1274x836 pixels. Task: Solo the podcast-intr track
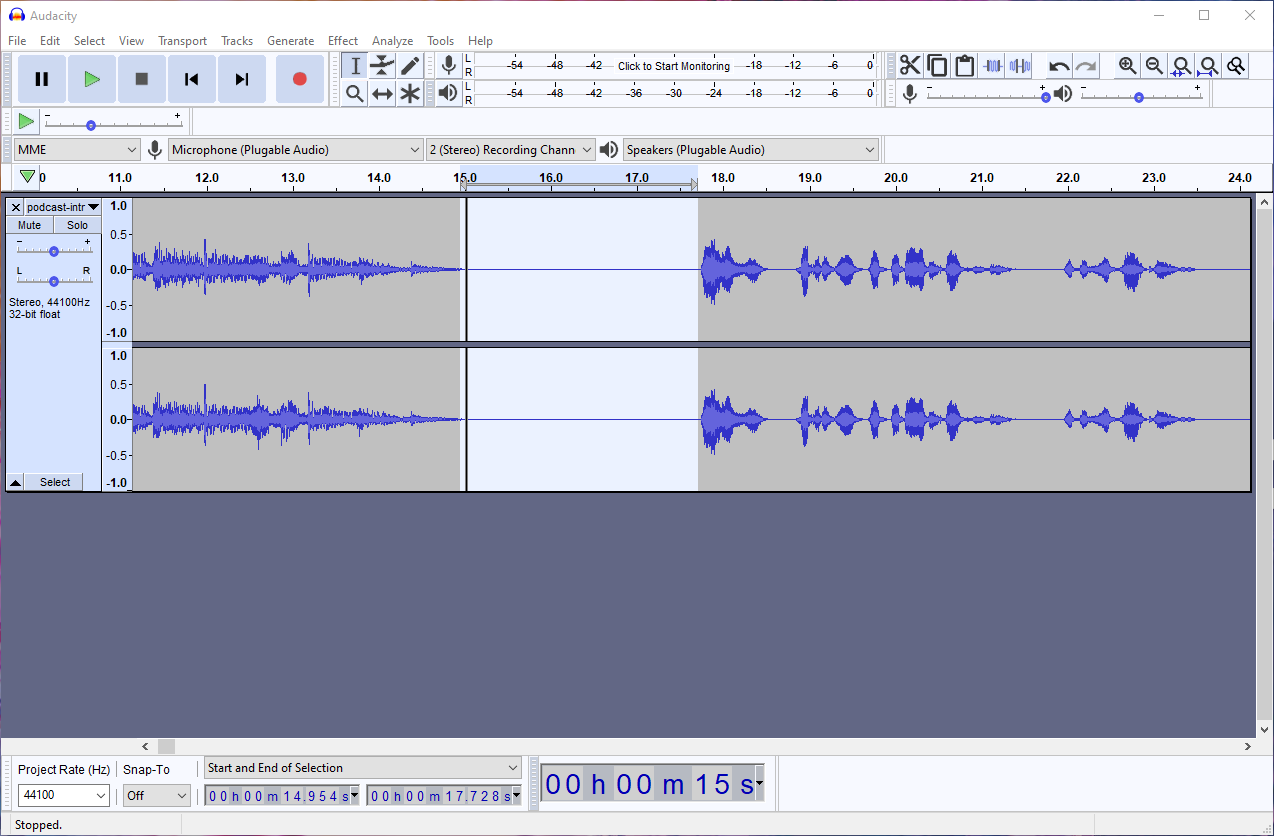click(x=77, y=225)
